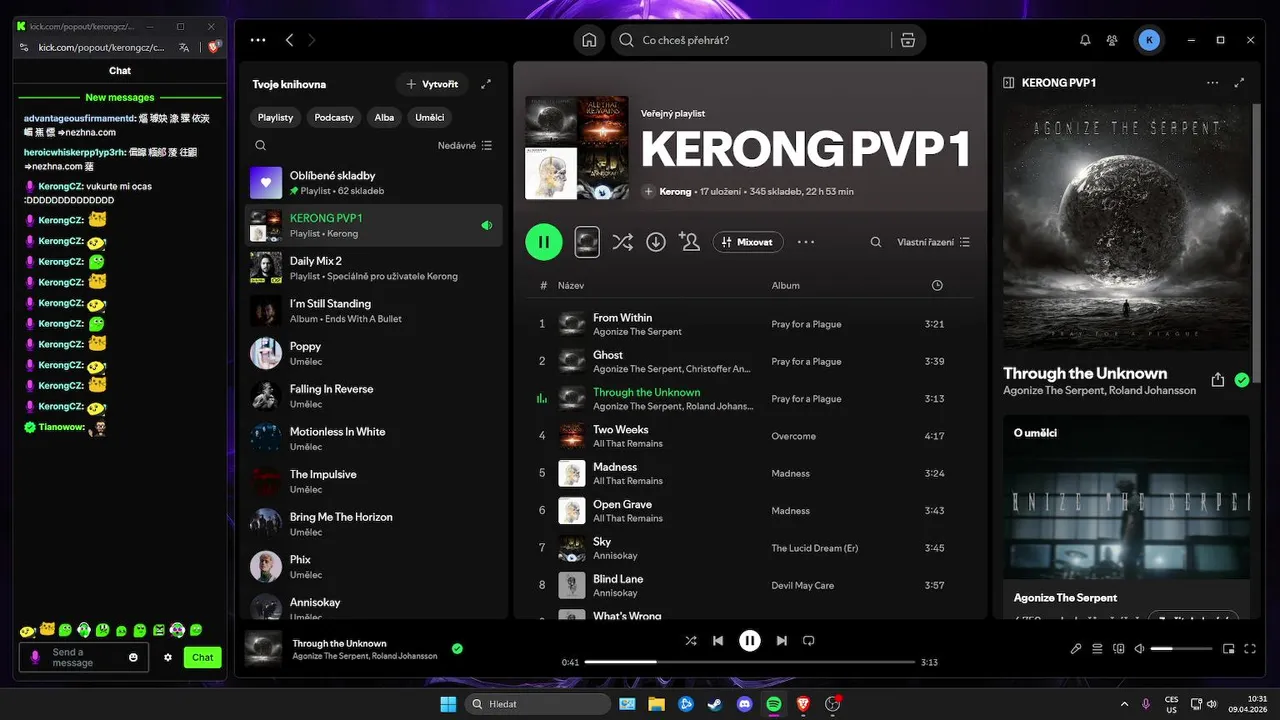Screen dimensions: 1280x720
Task: Open Connect to a device icon
Action: [1119, 649]
